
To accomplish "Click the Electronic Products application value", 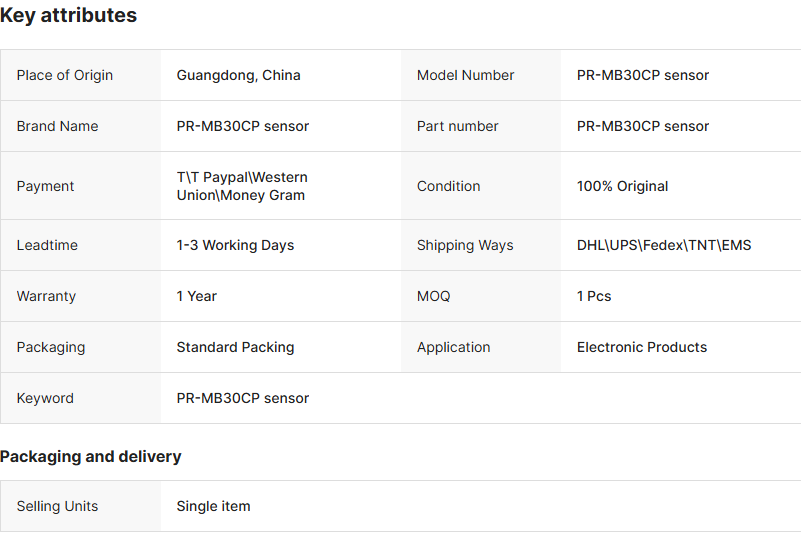I will [x=641, y=347].
